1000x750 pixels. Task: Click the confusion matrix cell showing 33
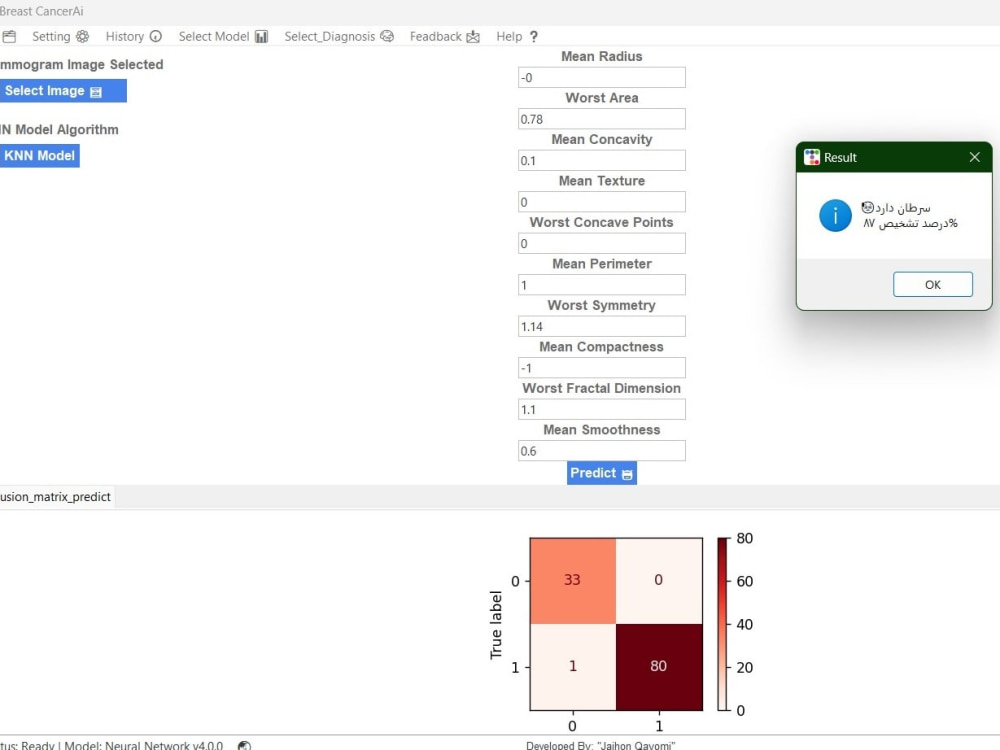[x=573, y=580]
